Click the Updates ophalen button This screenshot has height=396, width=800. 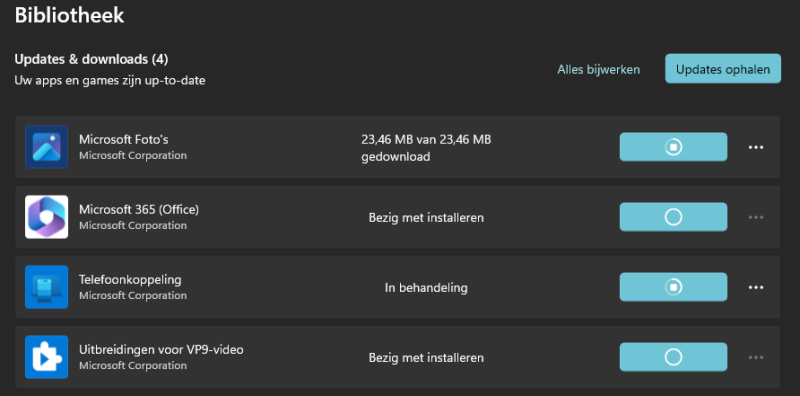click(723, 69)
